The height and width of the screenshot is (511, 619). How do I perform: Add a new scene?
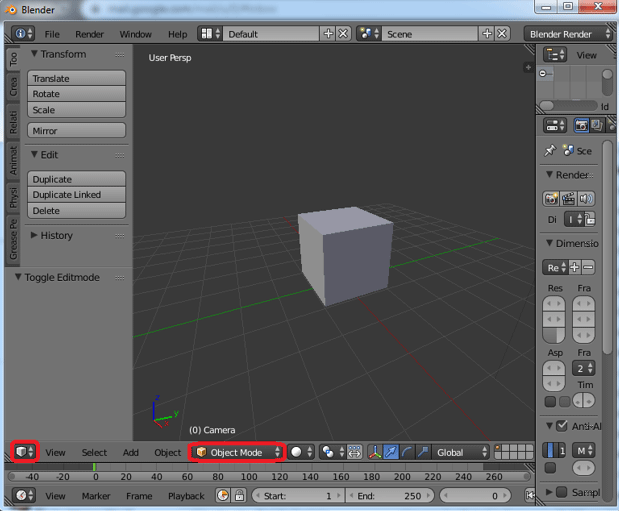pyautogui.click(x=487, y=34)
